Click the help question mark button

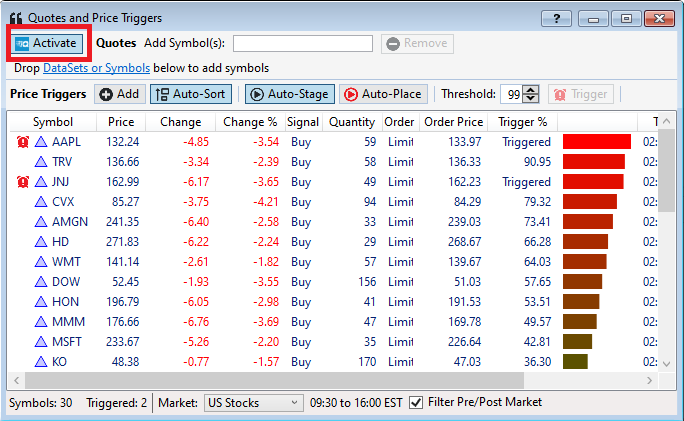click(x=556, y=19)
